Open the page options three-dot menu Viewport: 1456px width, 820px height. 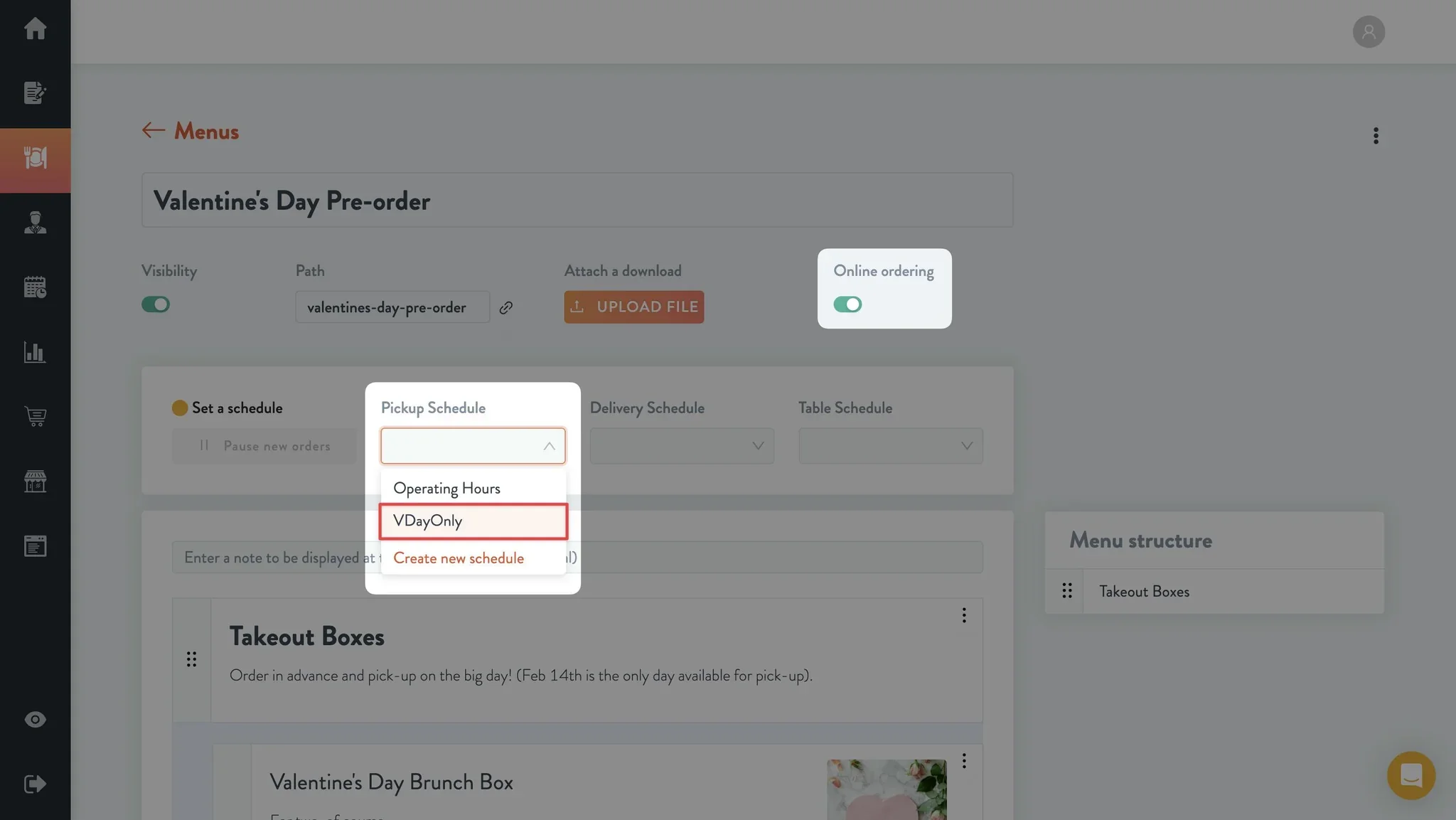[x=1376, y=135]
